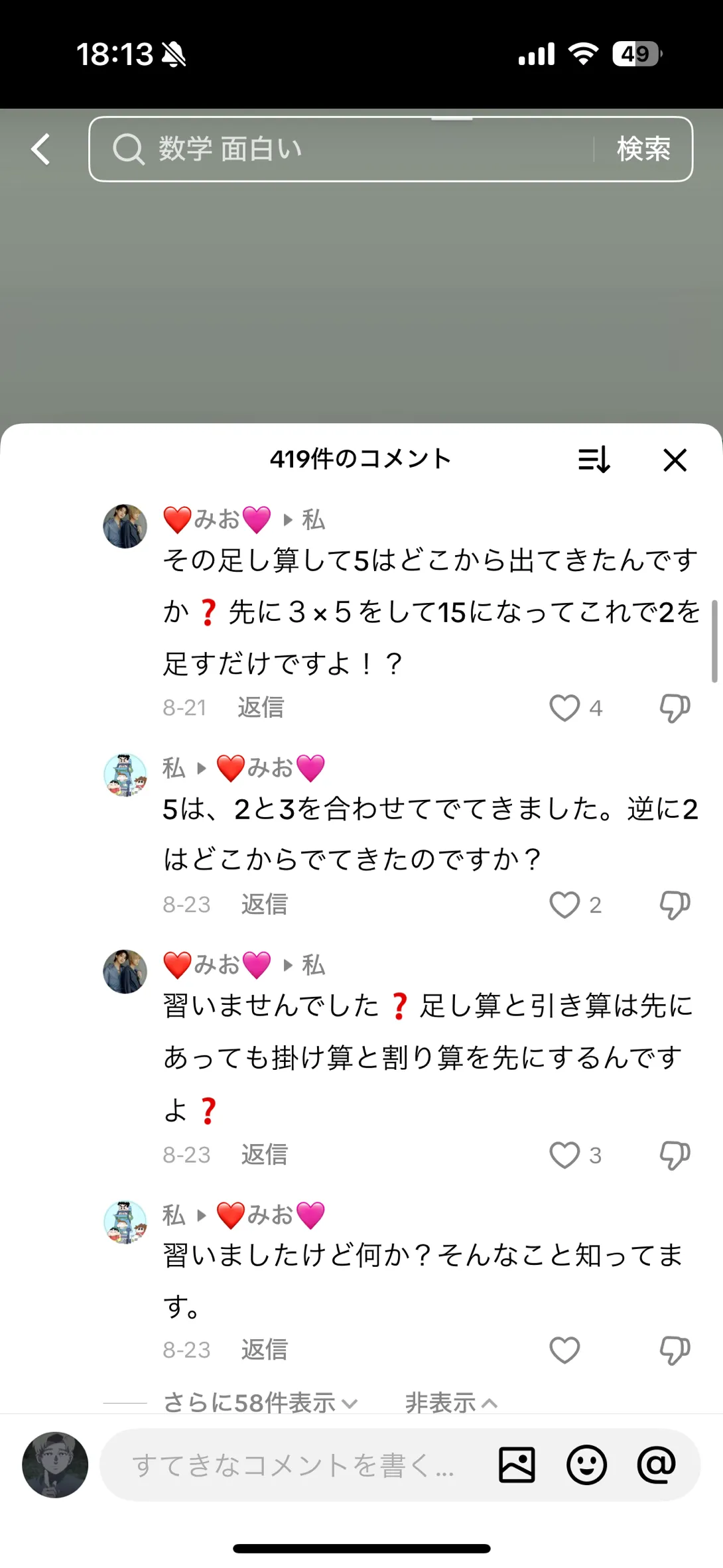
Task: Open the comment sort order icon
Action: click(594, 459)
